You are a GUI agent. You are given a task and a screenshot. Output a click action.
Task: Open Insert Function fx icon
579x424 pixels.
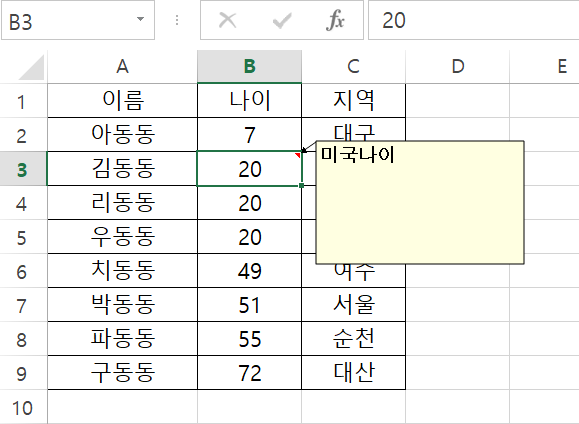[335, 20]
